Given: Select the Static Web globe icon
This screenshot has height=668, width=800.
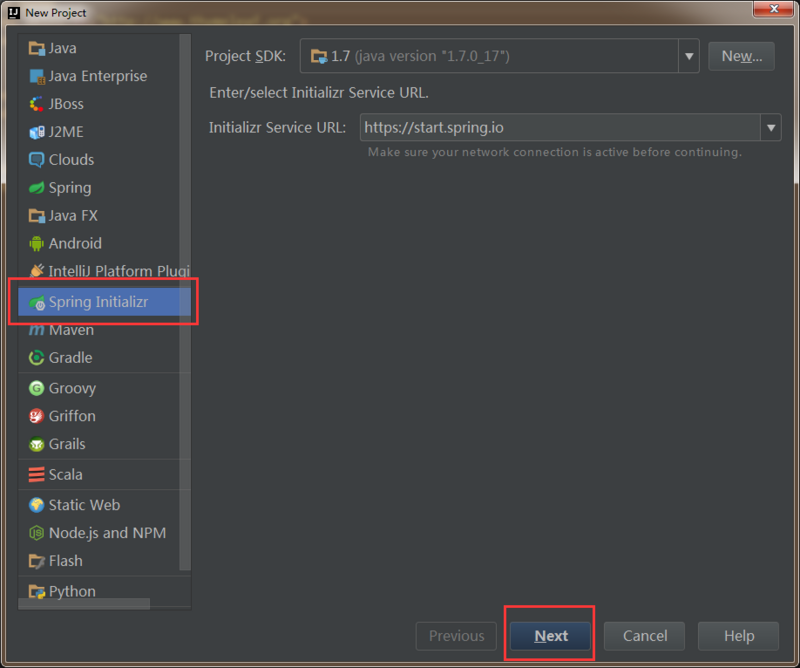Looking at the screenshot, I should 37,505.
